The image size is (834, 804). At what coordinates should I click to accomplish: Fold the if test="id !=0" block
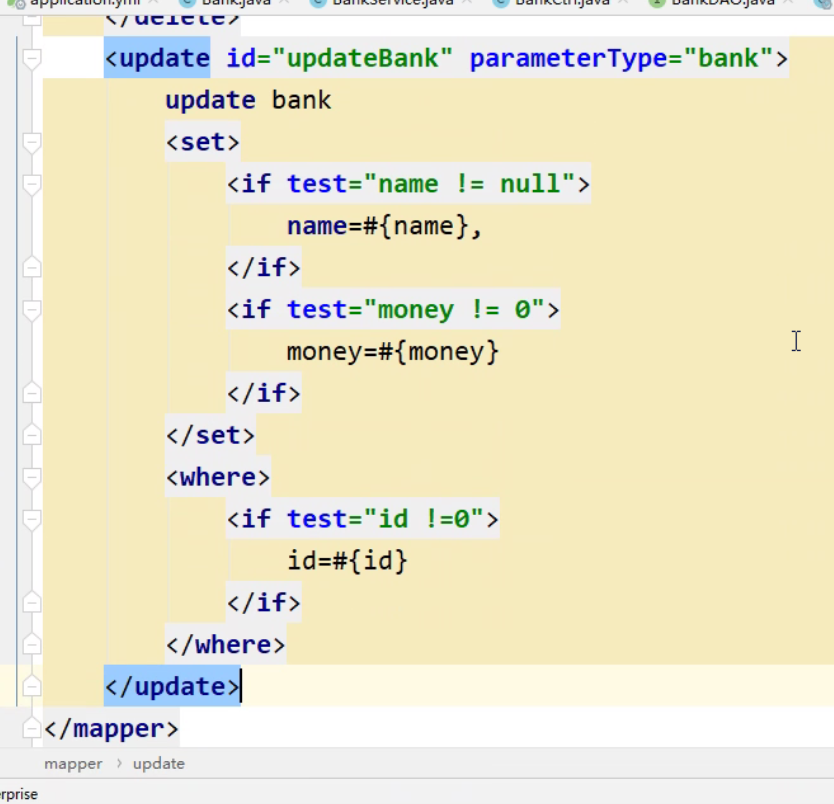click(32, 519)
